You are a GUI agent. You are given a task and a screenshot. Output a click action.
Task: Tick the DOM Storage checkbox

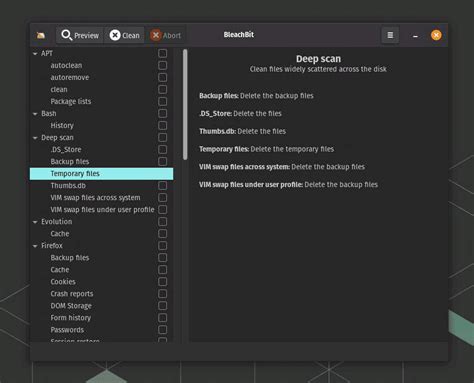pyautogui.click(x=162, y=305)
